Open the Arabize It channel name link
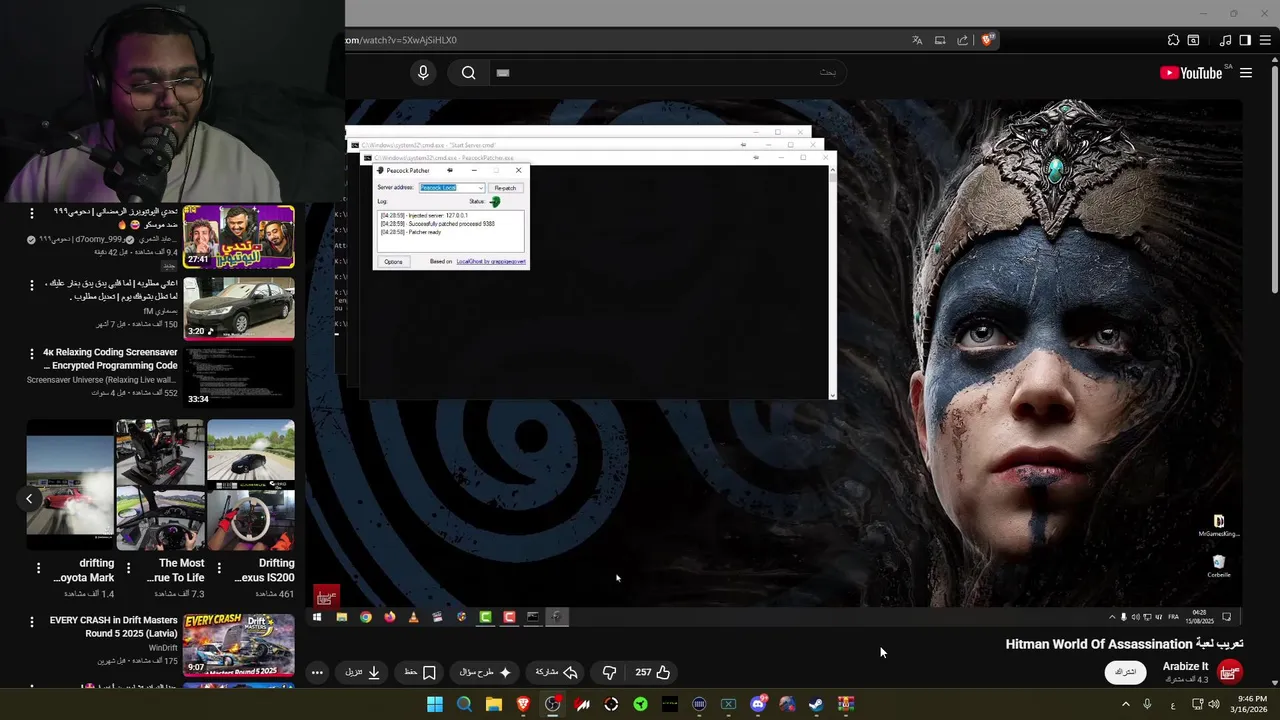The width and height of the screenshot is (1280, 720). [x=1185, y=666]
